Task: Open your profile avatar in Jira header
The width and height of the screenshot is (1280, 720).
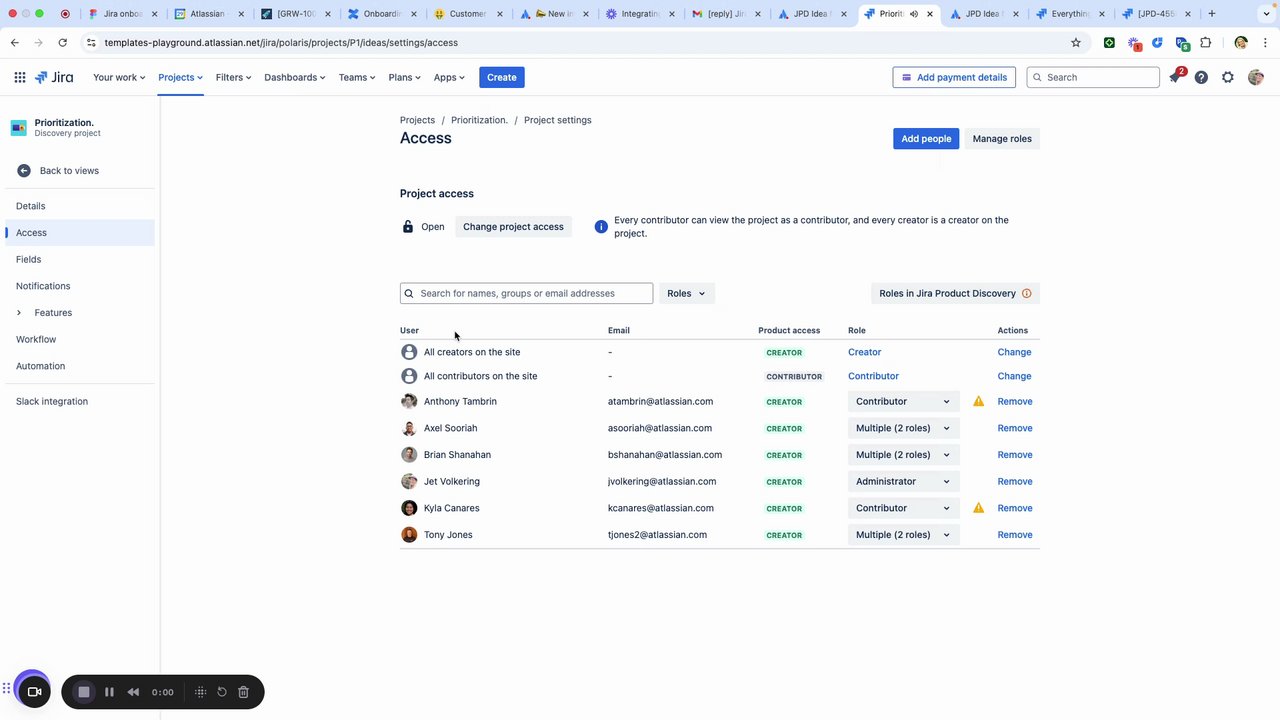Action: tap(1256, 77)
